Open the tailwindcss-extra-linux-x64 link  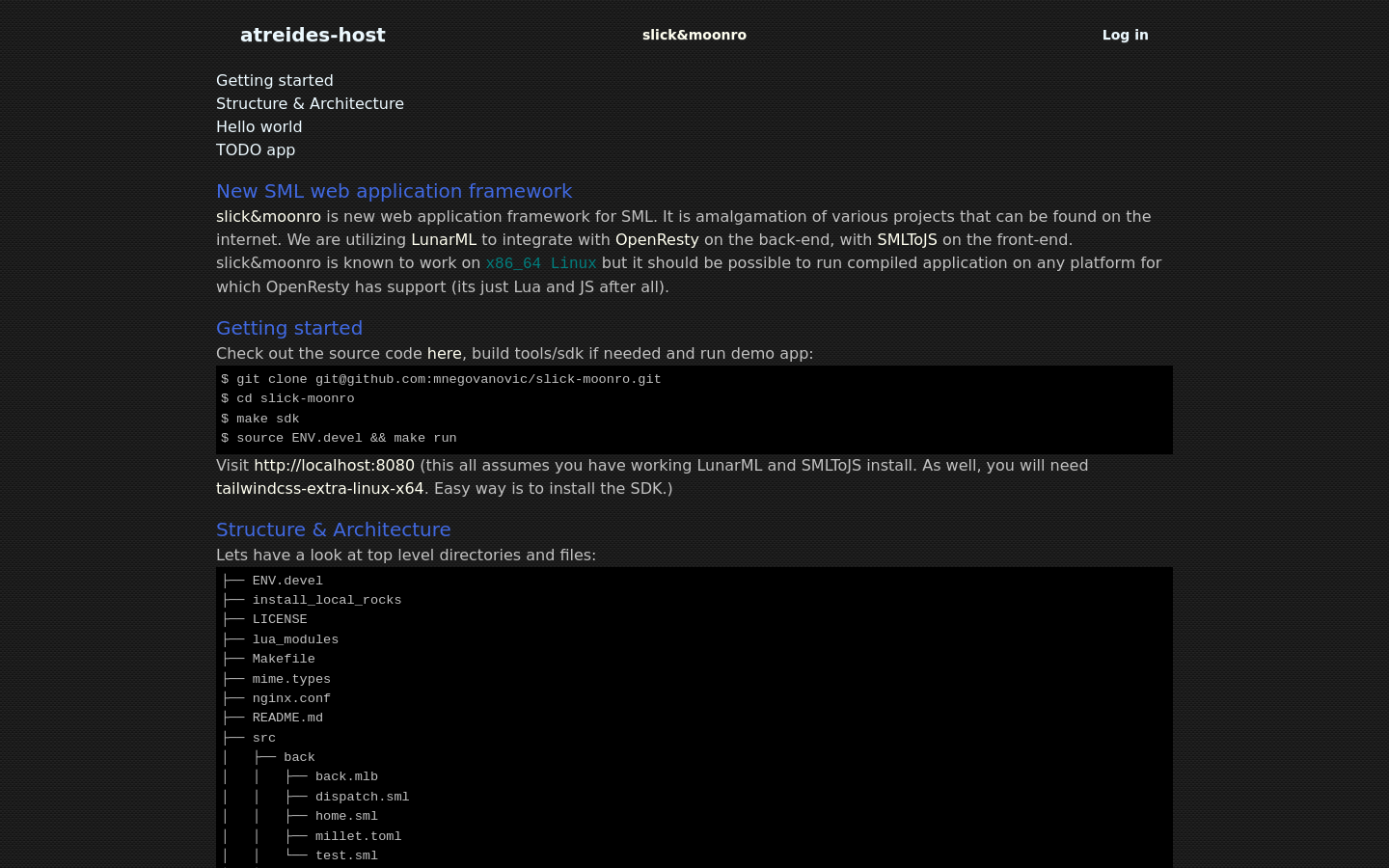319,488
